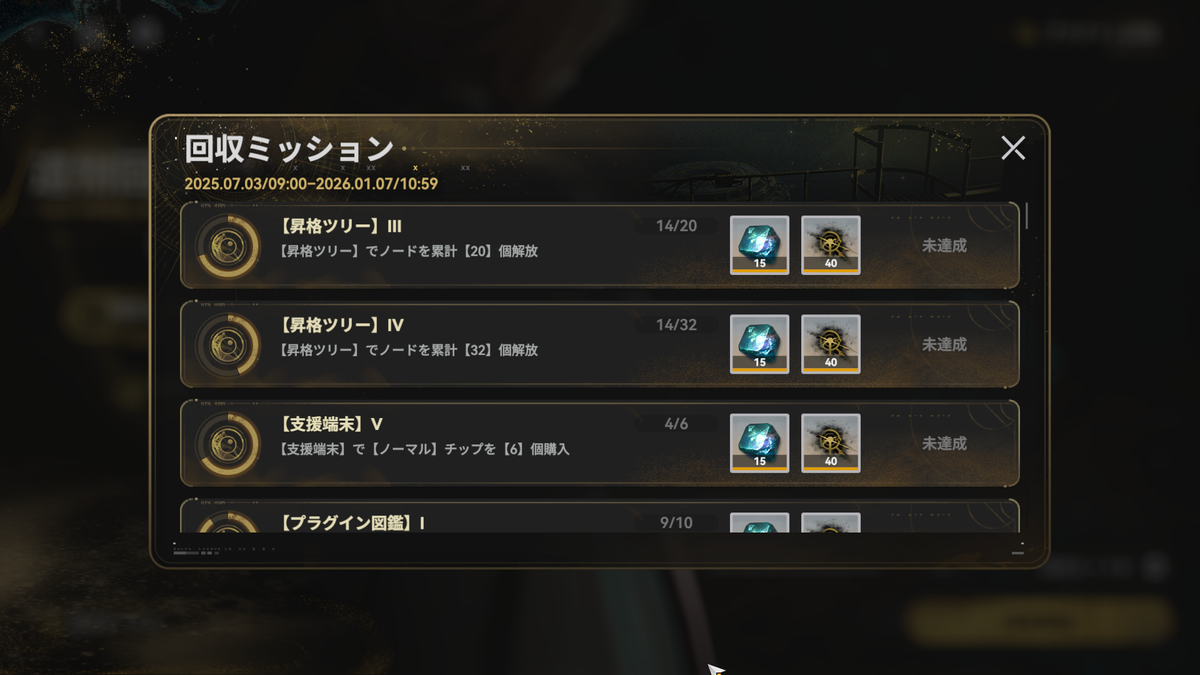Click the gear emblem reward for 【昇格ツリー】III
Image resolution: width=1200 pixels, height=675 pixels.
[831, 245]
